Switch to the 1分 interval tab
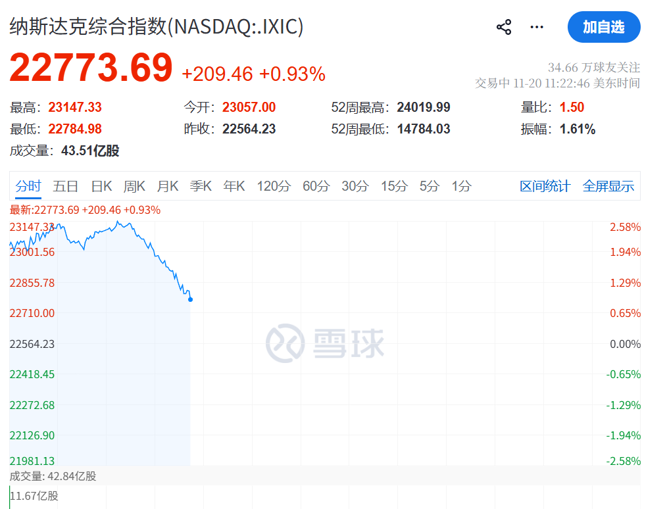 tap(461, 186)
